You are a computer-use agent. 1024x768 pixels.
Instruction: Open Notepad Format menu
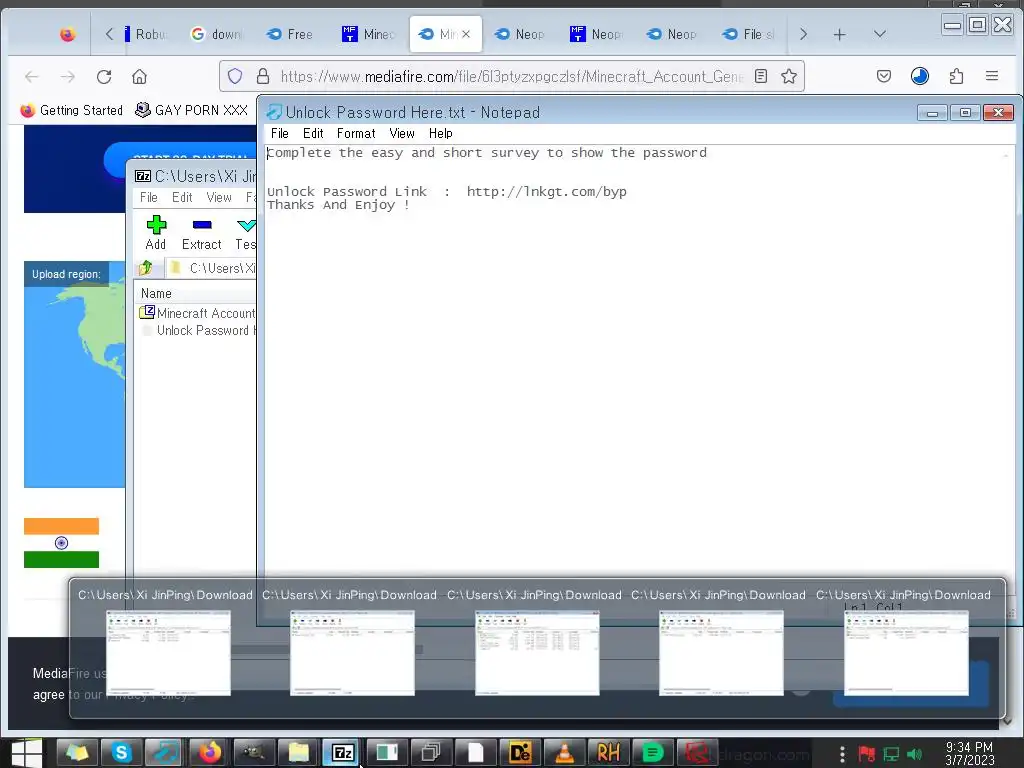[x=356, y=133]
